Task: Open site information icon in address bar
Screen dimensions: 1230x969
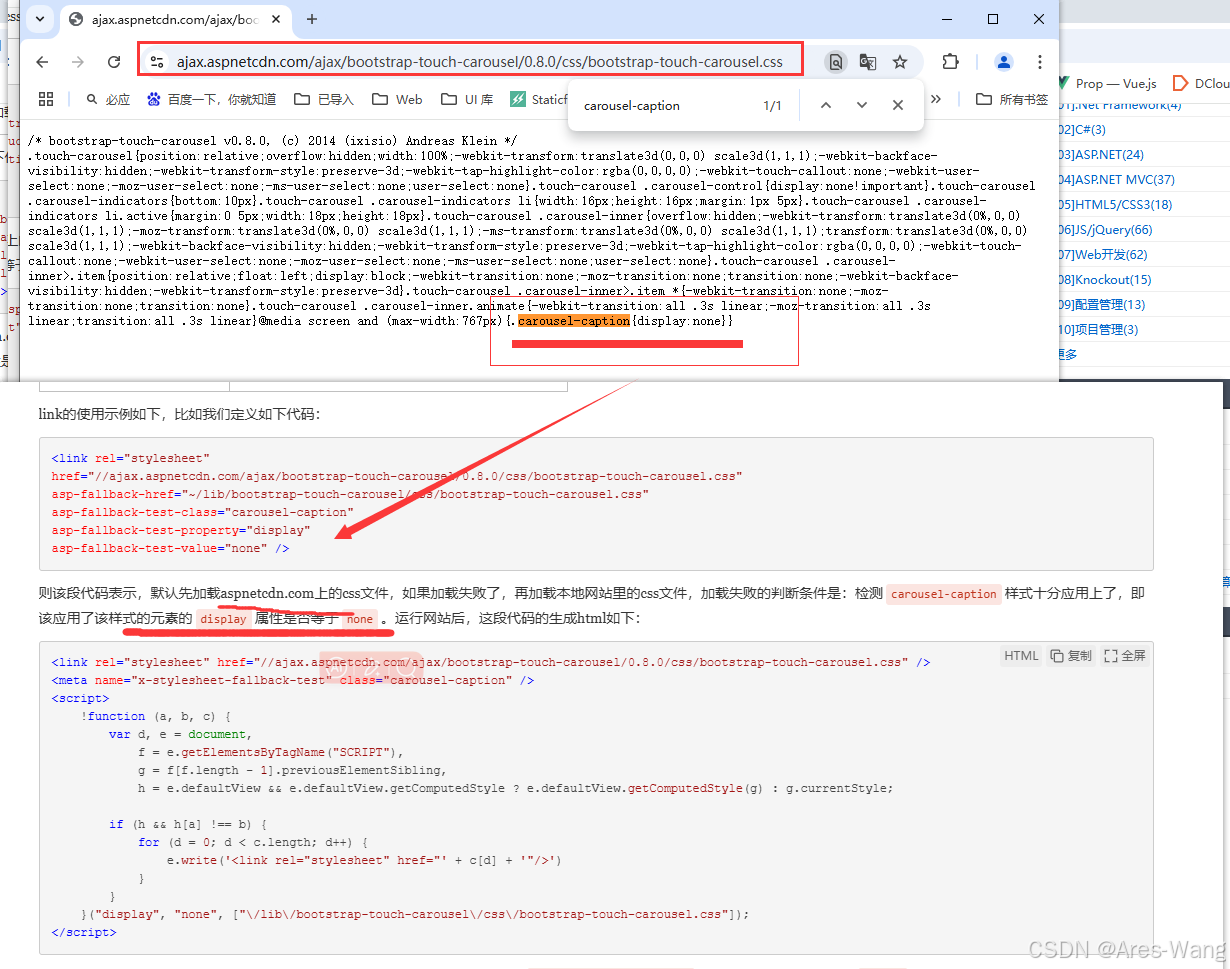Action: [156, 62]
